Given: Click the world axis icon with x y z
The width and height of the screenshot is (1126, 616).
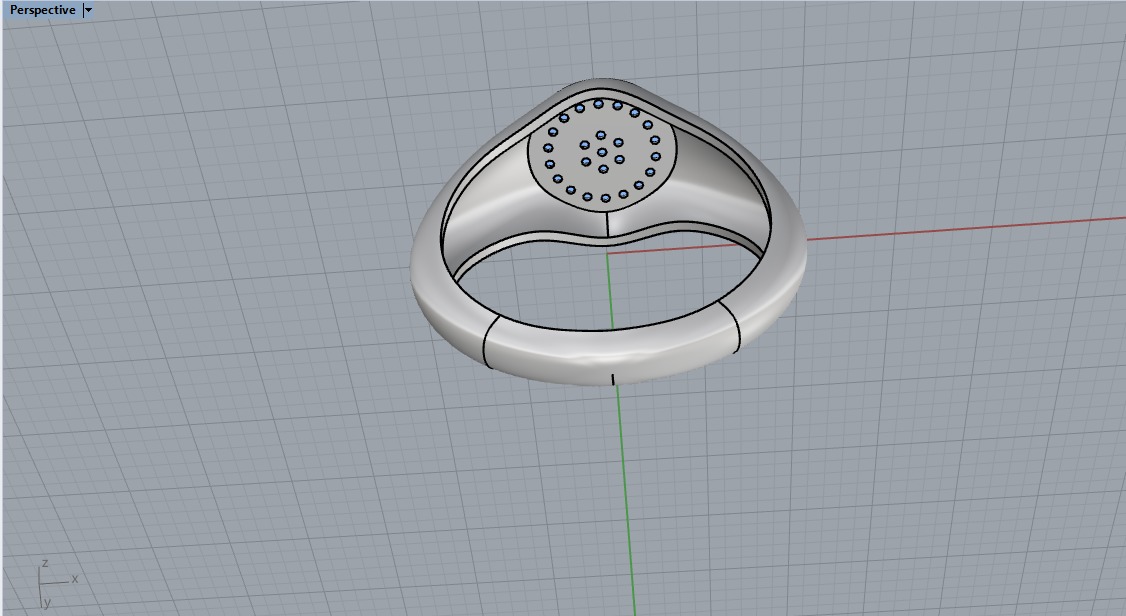Looking at the screenshot, I should [x=56, y=584].
